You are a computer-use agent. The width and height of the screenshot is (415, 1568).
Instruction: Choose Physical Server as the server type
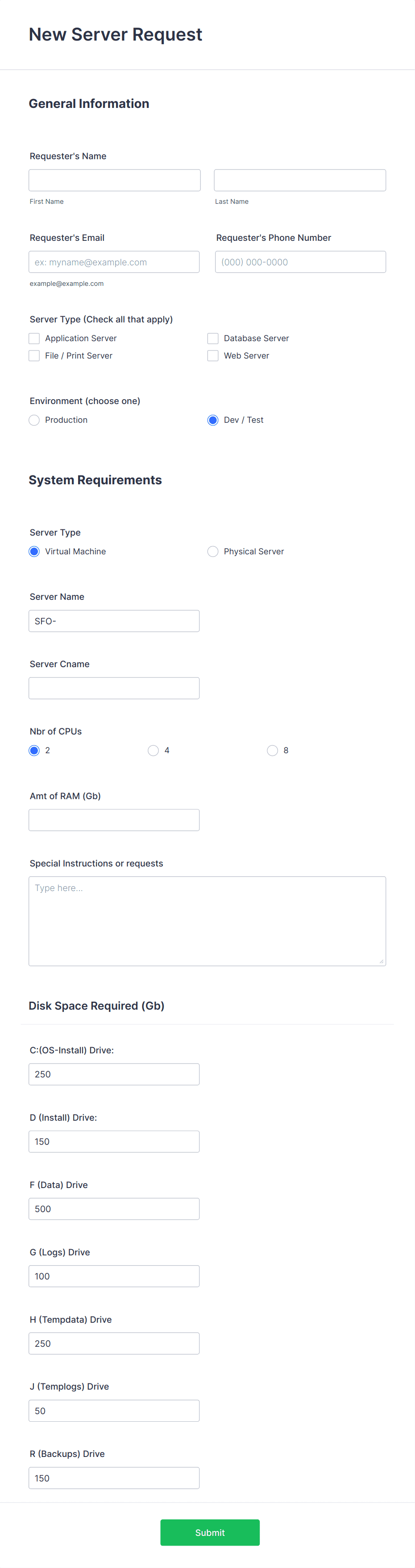click(213, 551)
